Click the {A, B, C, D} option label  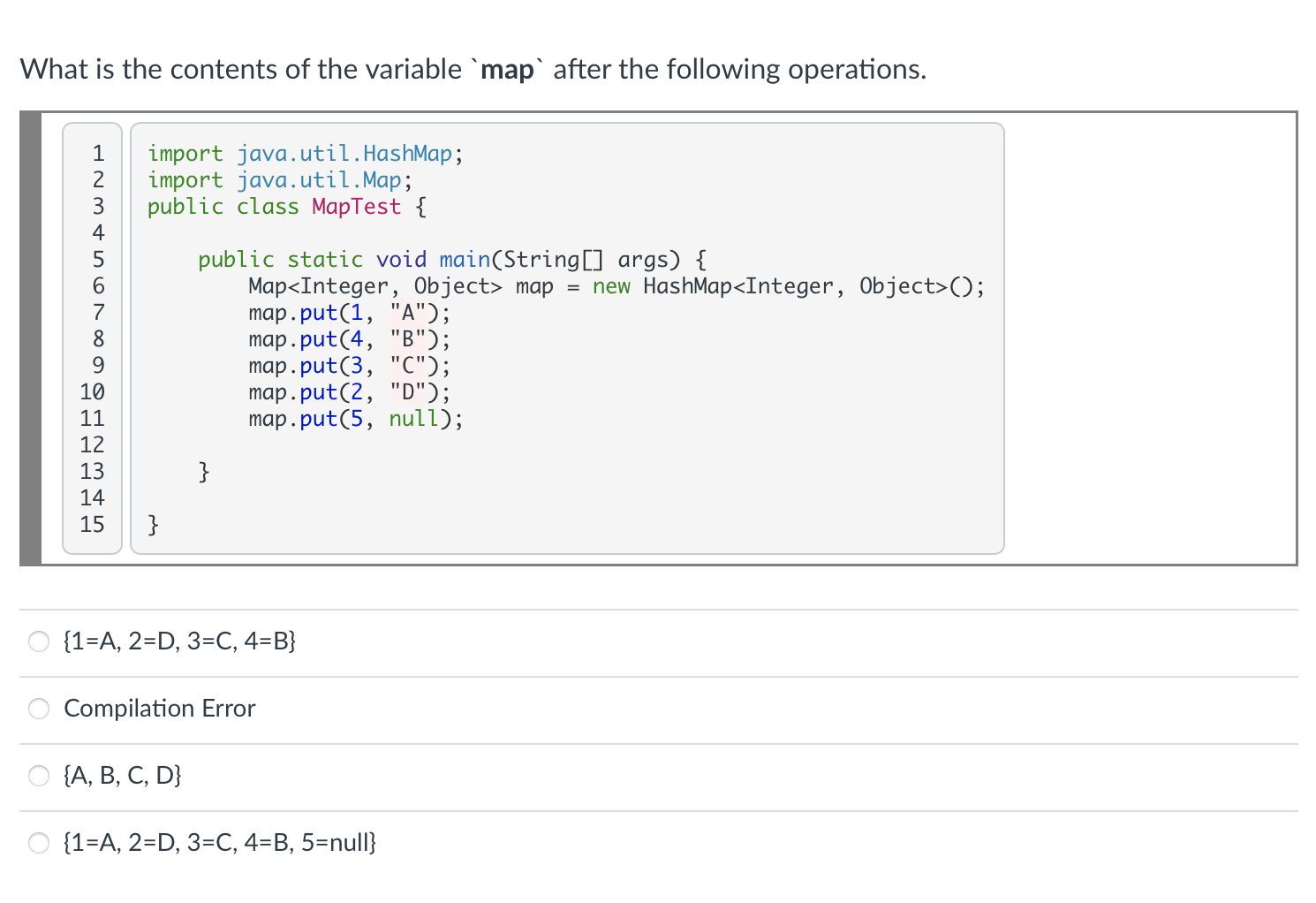[121, 776]
